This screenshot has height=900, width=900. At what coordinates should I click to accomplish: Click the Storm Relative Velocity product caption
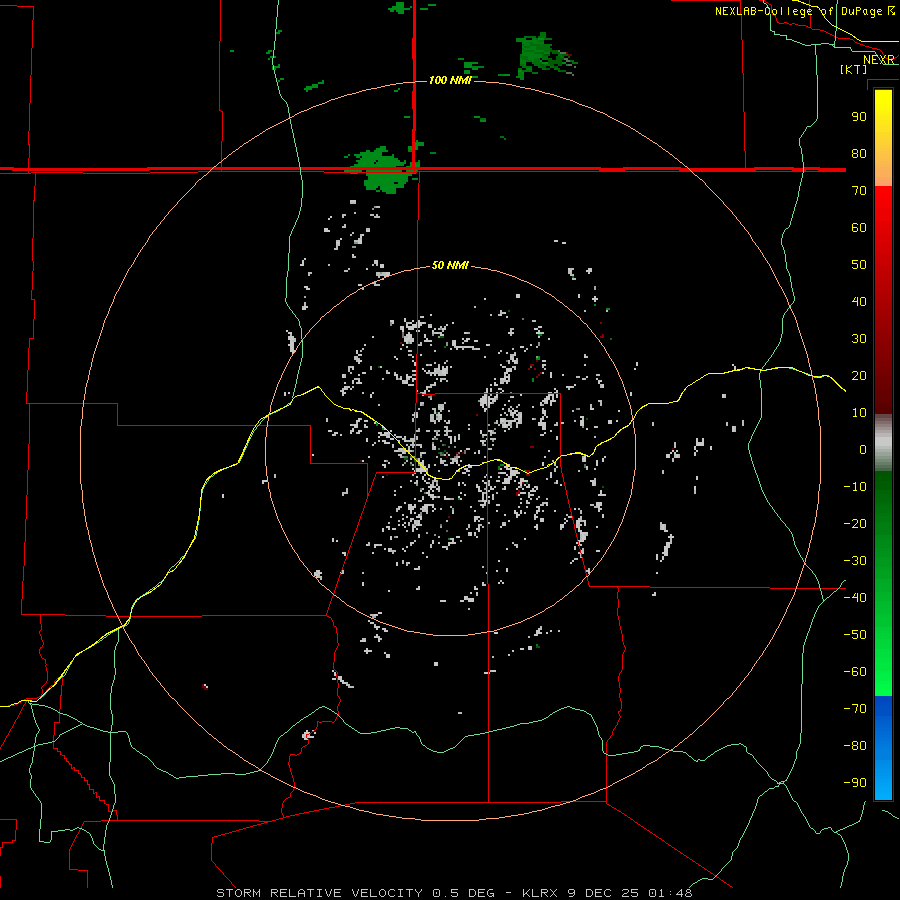pos(454,893)
